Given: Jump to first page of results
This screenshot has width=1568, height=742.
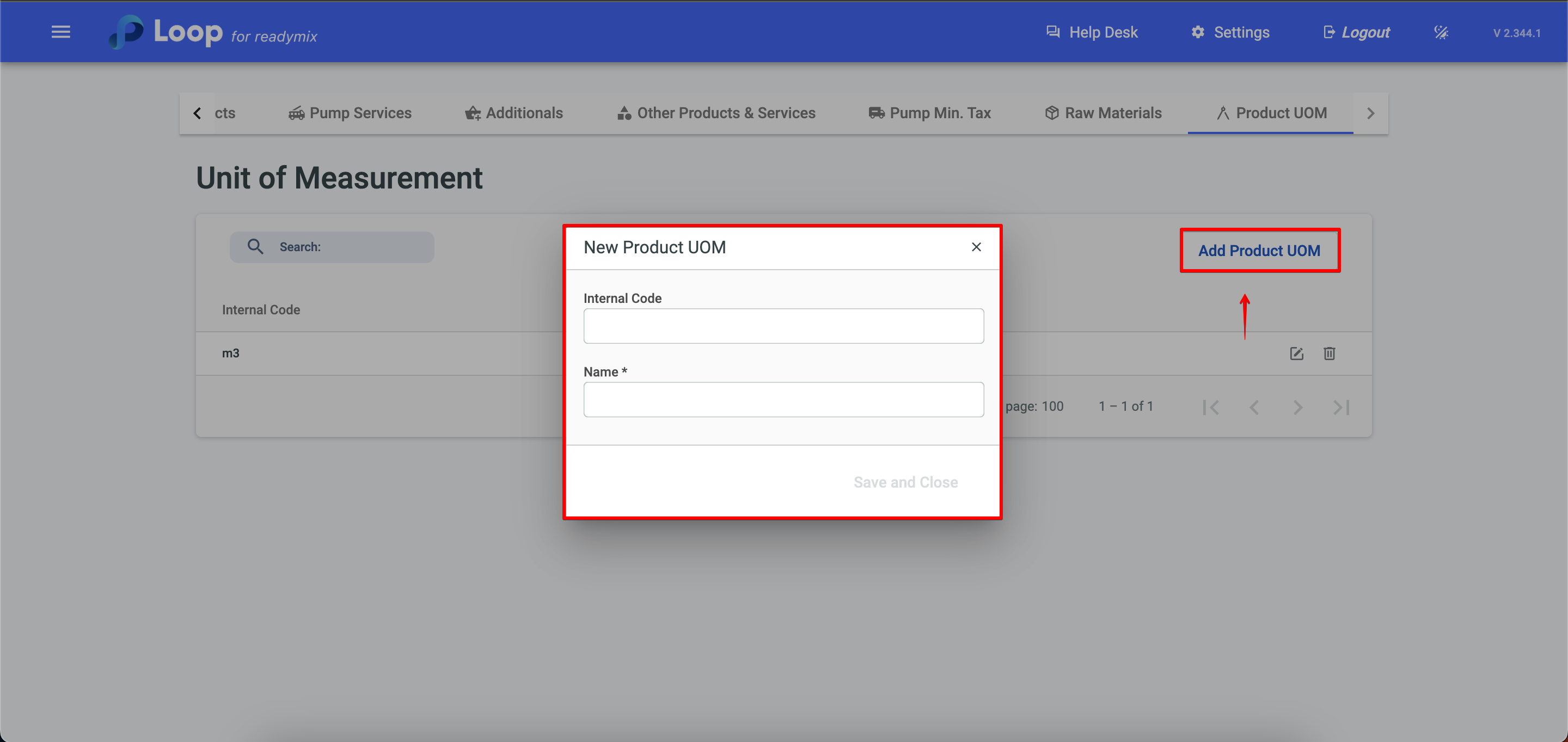Looking at the screenshot, I should (1211, 407).
